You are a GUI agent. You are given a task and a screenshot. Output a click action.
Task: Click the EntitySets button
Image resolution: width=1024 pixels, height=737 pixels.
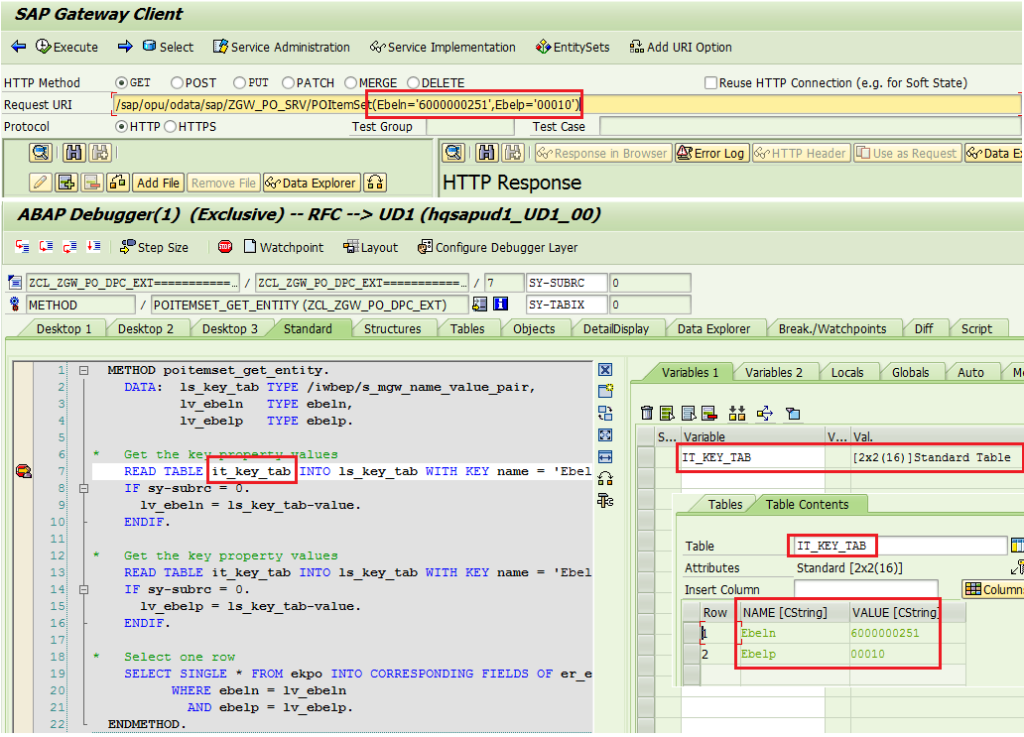(572, 47)
